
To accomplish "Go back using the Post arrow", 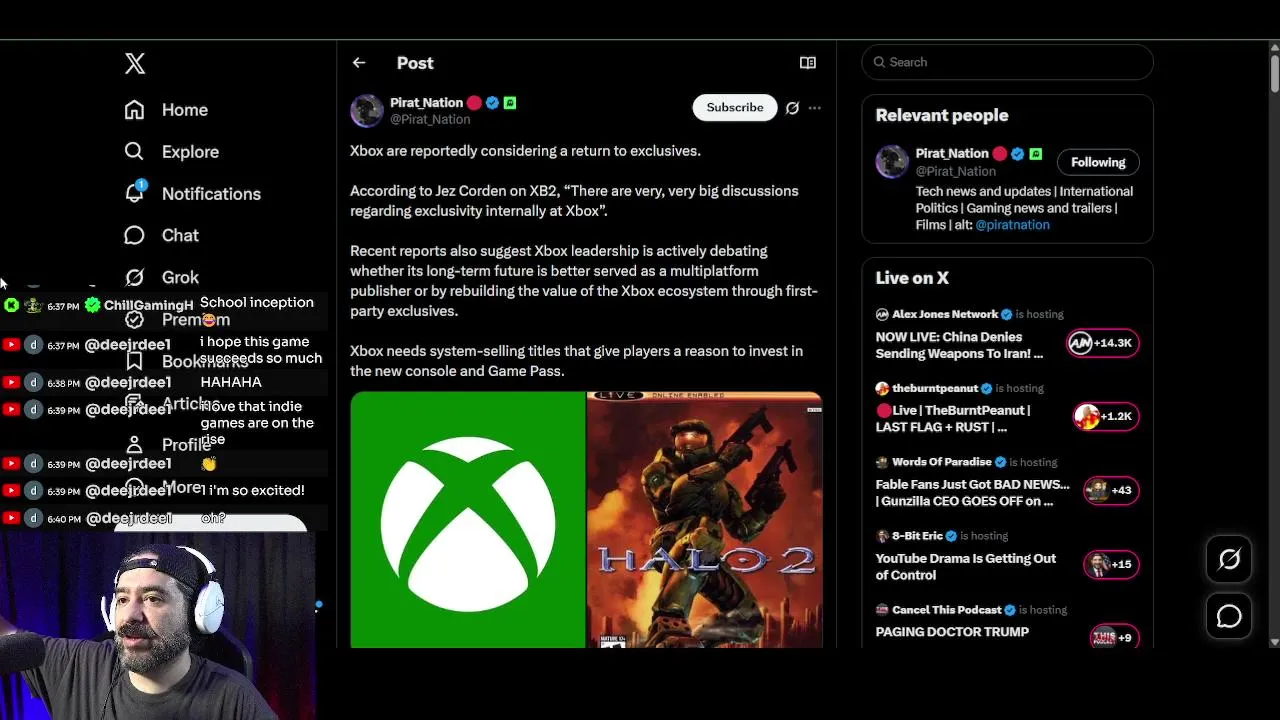I will [x=359, y=63].
